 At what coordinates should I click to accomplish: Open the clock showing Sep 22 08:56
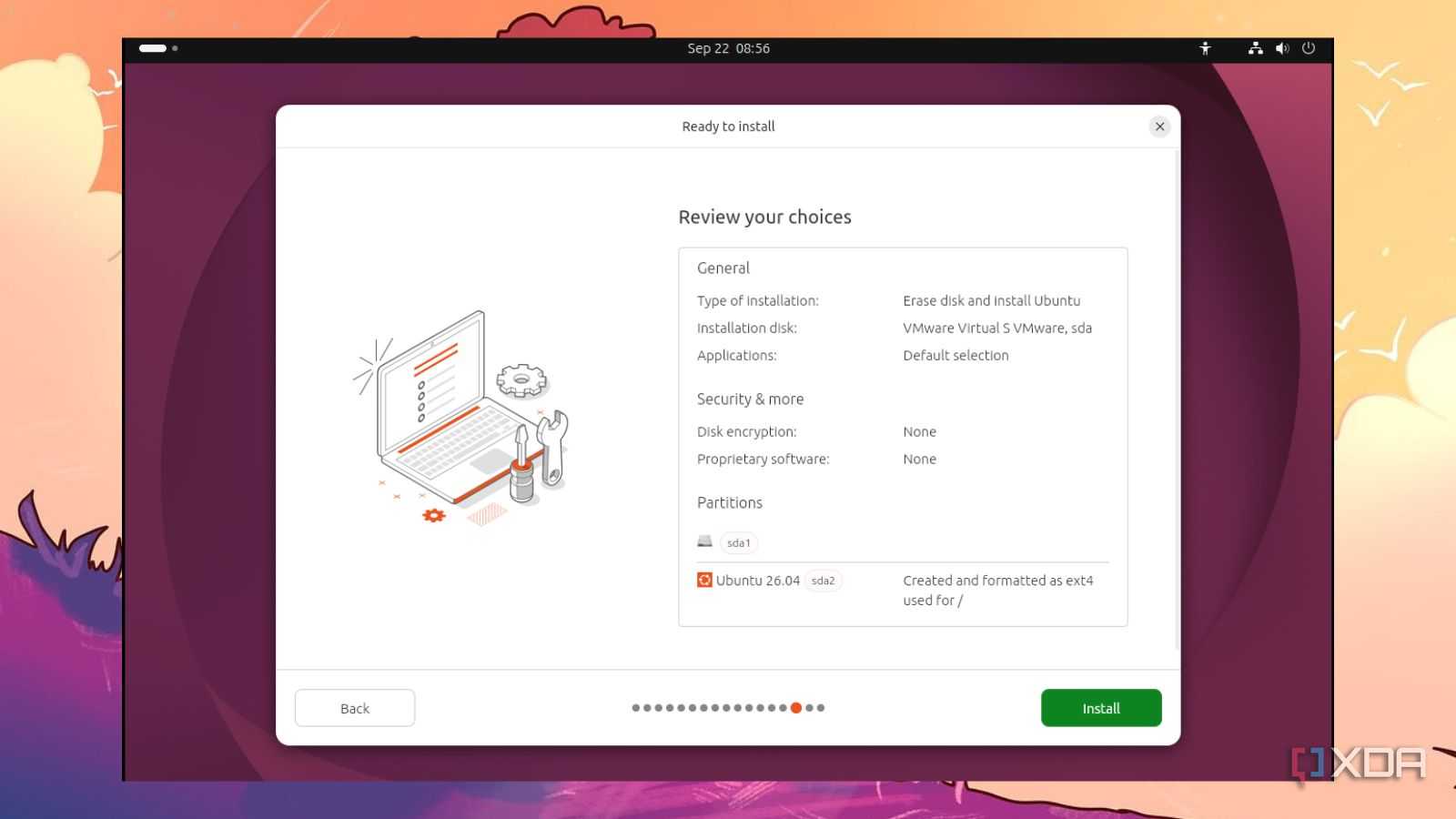coord(728,48)
